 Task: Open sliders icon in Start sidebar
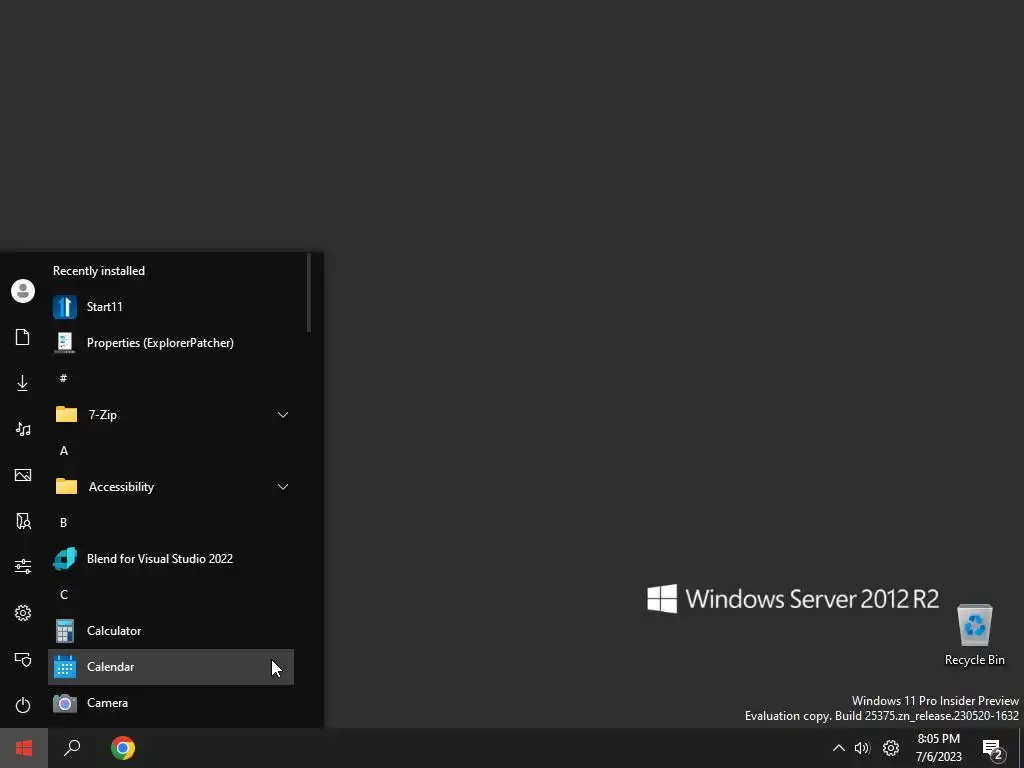pyautogui.click(x=23, y=566)
